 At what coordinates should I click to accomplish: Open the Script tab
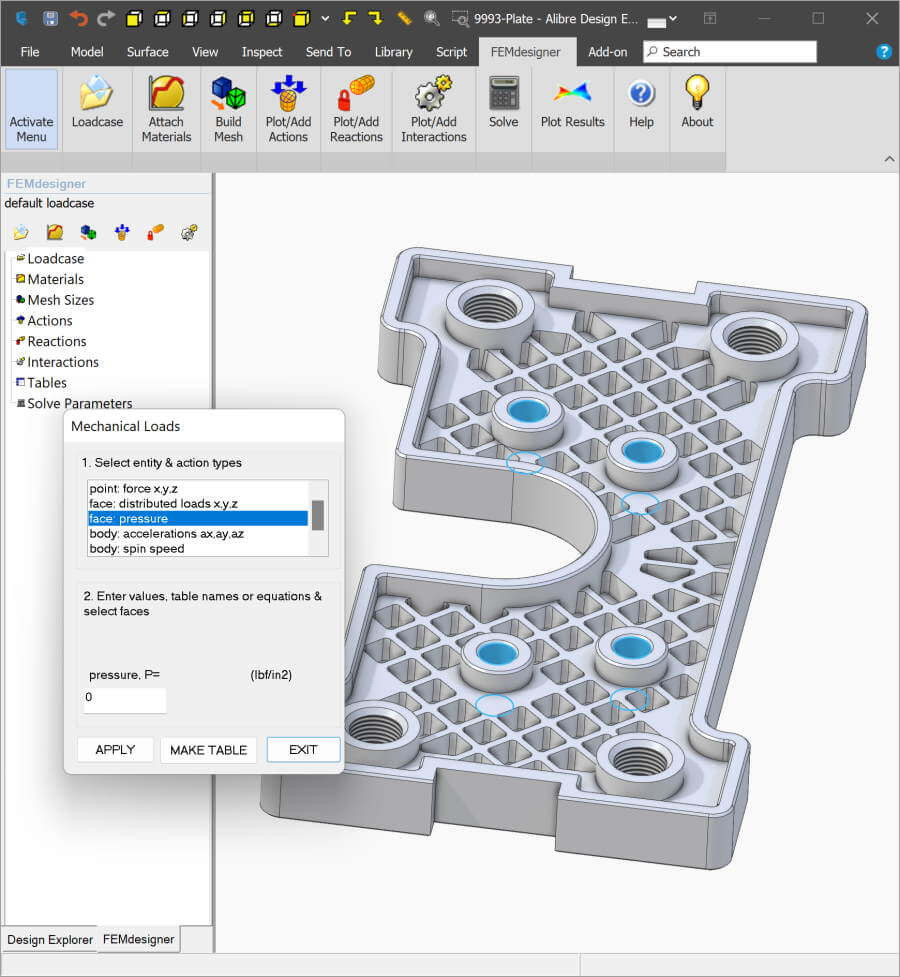(451, 52)
